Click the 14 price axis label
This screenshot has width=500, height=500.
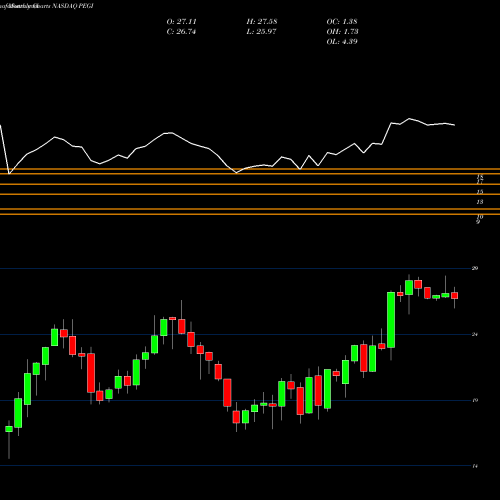click(x=475, y=466)
